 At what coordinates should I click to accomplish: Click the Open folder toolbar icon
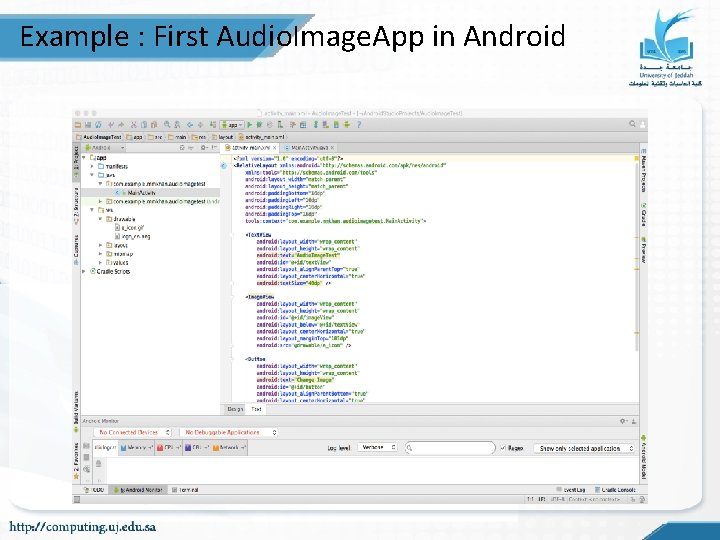click(x=78, y=125)
